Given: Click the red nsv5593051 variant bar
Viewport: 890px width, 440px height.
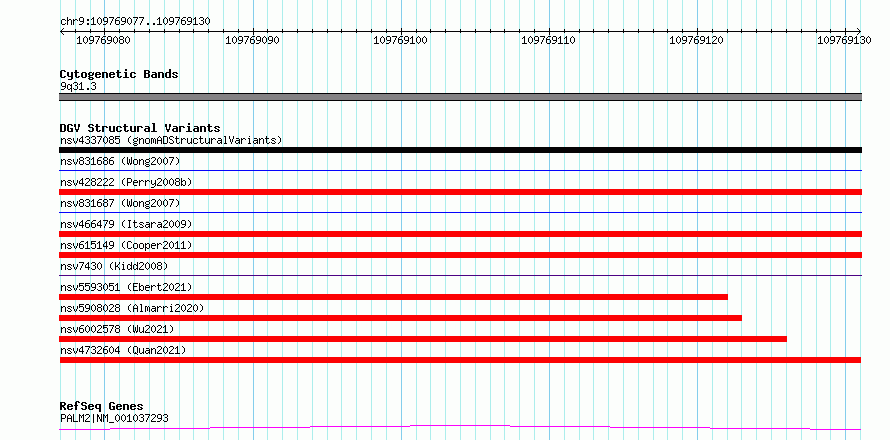Looking at the screenshot, I should point(393,297).
